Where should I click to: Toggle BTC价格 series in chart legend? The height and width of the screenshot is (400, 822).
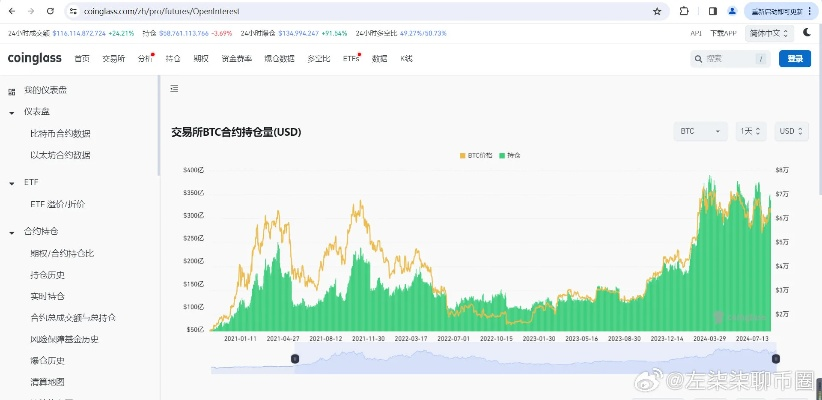click(475, 156)
